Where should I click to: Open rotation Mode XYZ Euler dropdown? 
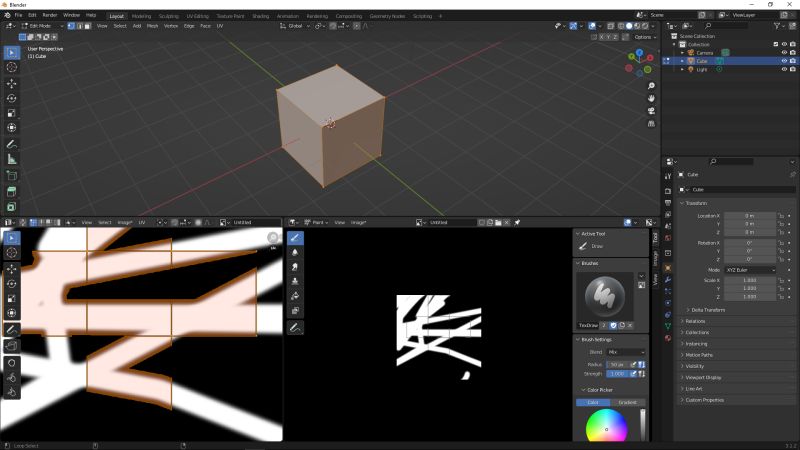coord(750,270)
